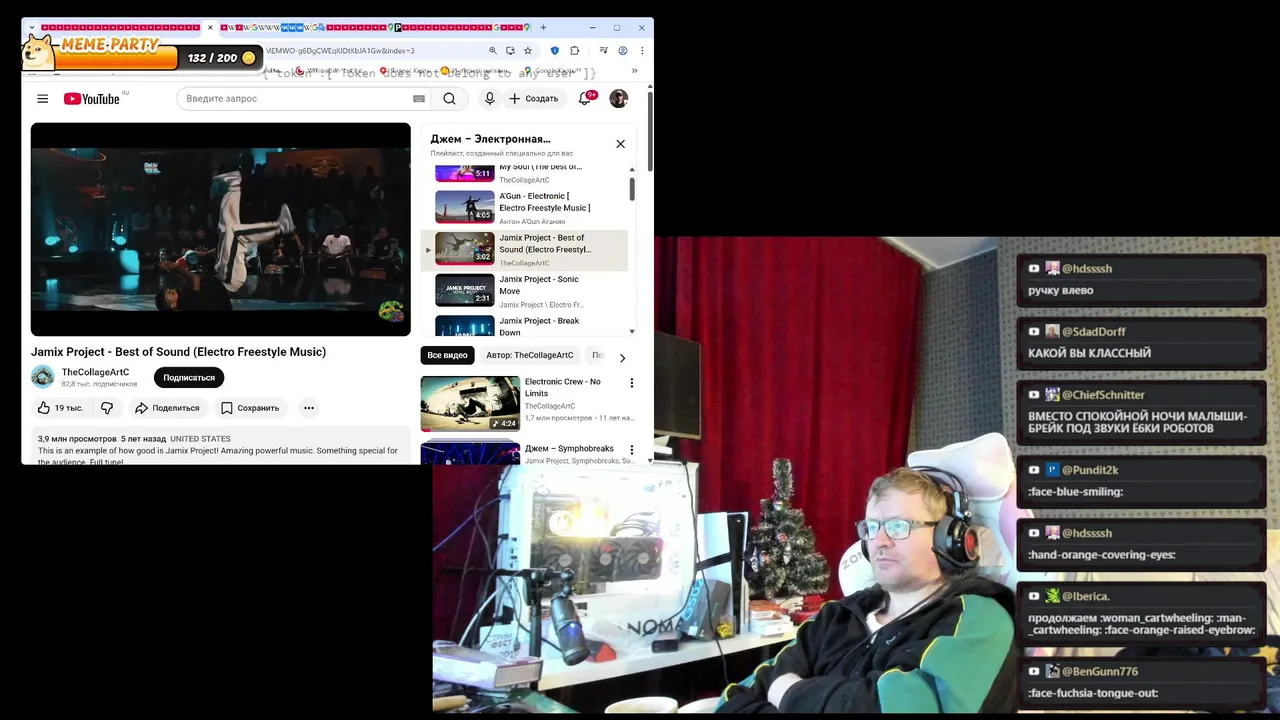Select current Jamix Project - Best of Sound item
The height and width of the screenshot is (720, 1280).
coord(525,250)
